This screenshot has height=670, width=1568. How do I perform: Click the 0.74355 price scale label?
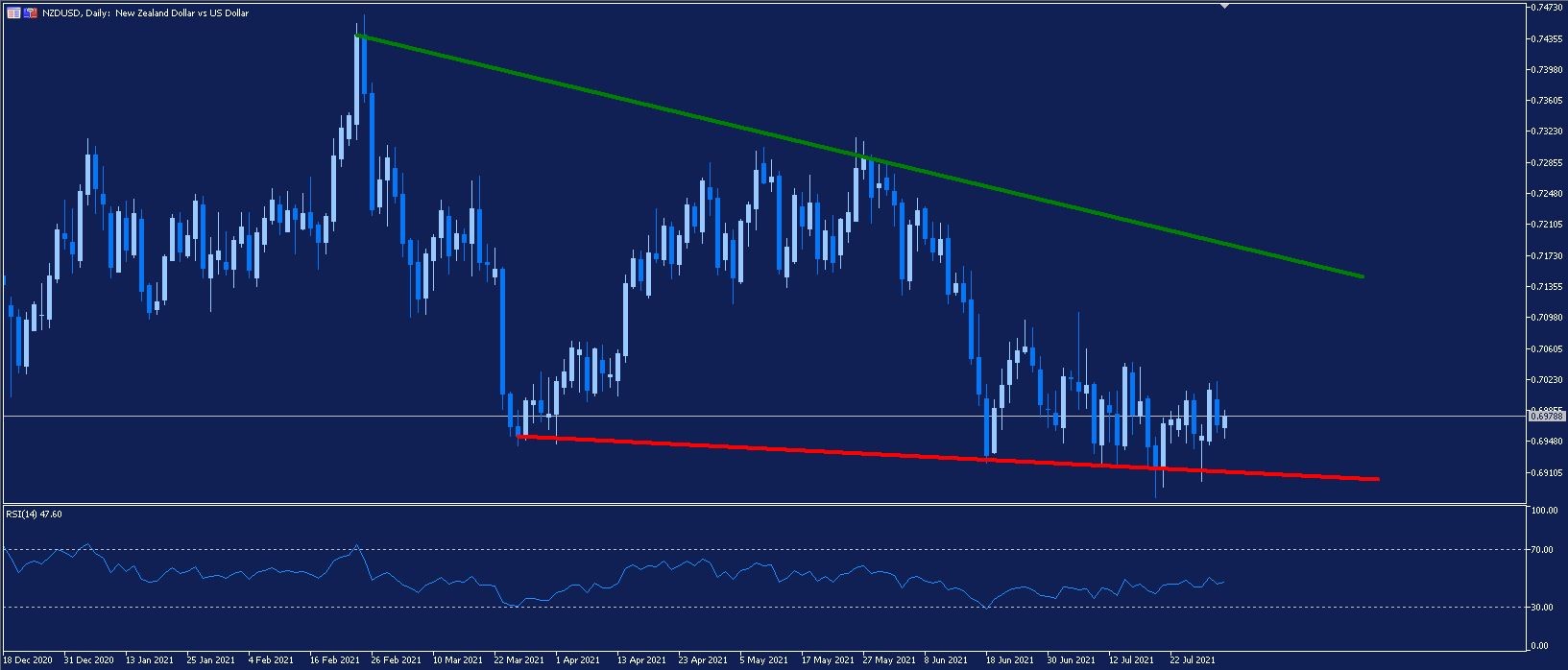1546,39
